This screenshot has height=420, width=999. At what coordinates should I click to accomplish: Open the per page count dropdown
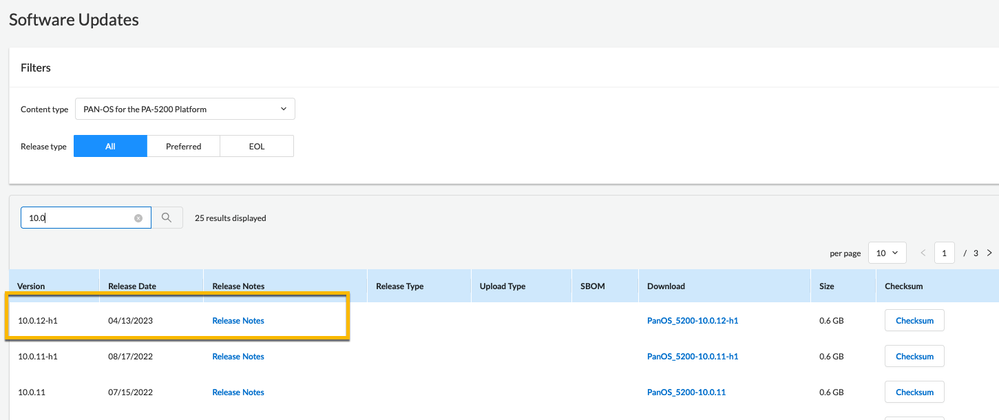(x=886, y=253)
